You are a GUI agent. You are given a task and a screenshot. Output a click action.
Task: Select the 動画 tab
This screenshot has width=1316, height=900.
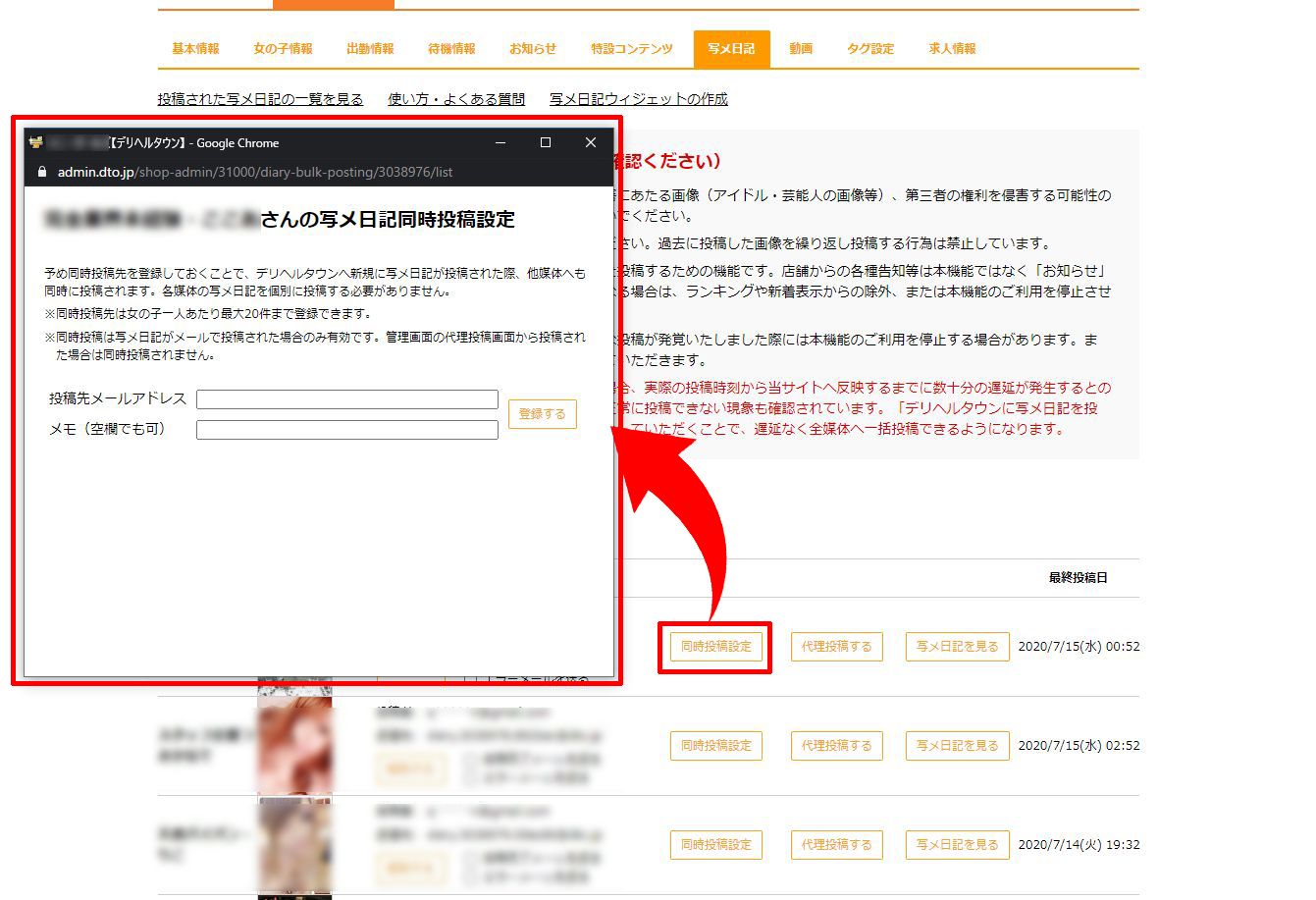pyautogui.click(x=800, y=48)
